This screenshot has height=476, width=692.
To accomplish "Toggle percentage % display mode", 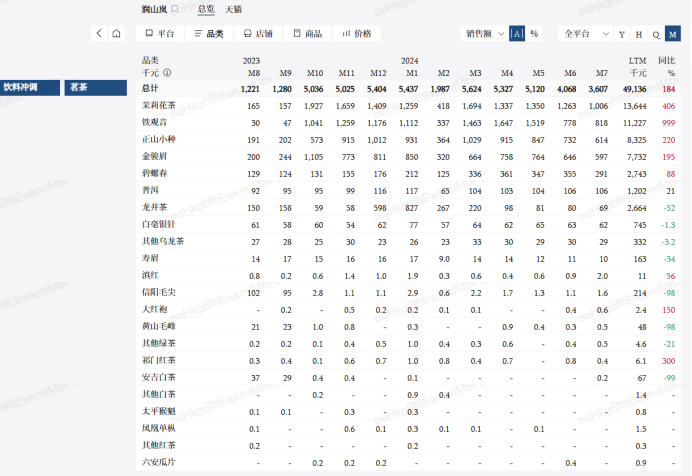I will tap(534, 33).
